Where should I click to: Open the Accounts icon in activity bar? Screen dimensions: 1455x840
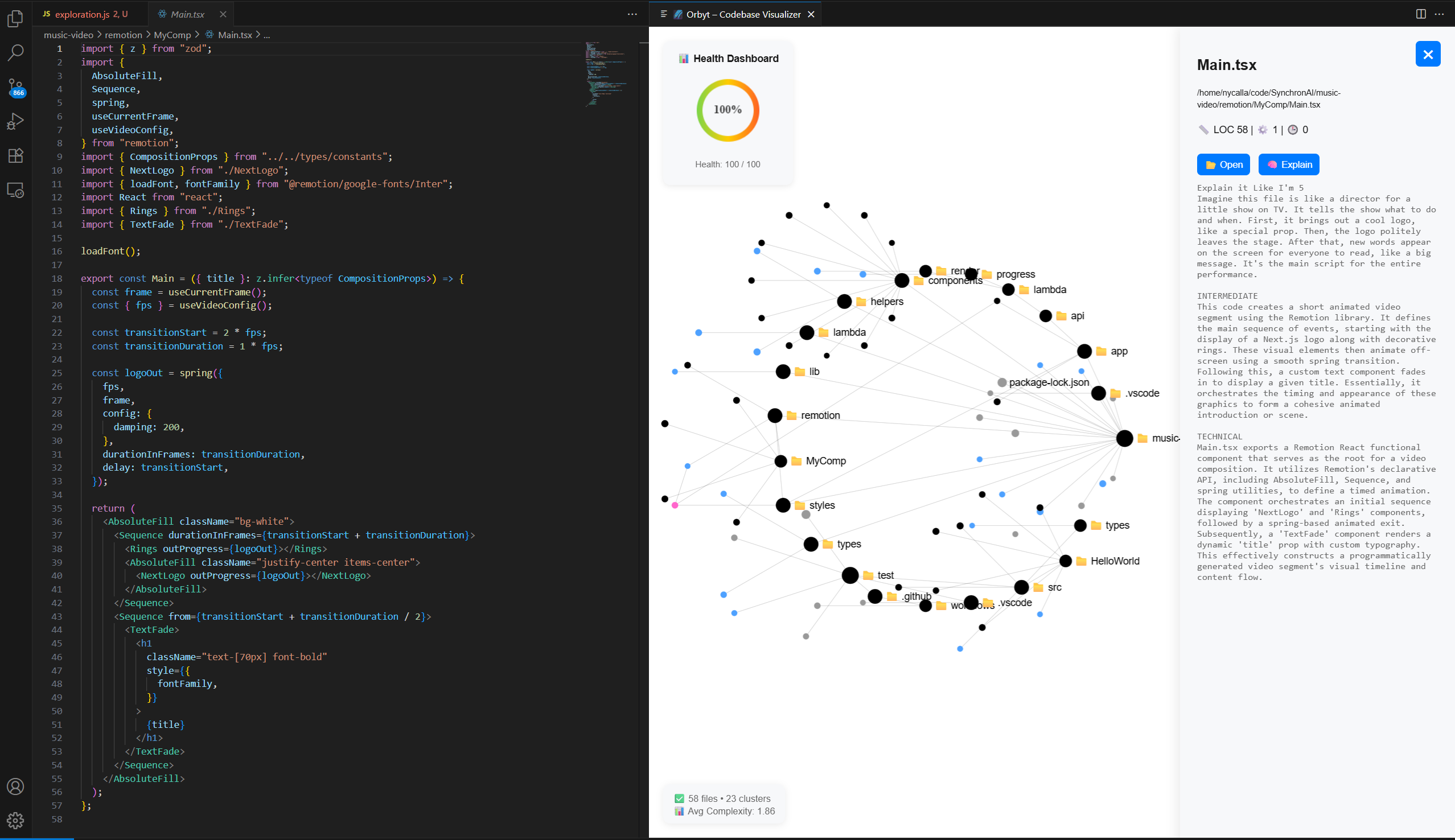(x=15, y=787)
